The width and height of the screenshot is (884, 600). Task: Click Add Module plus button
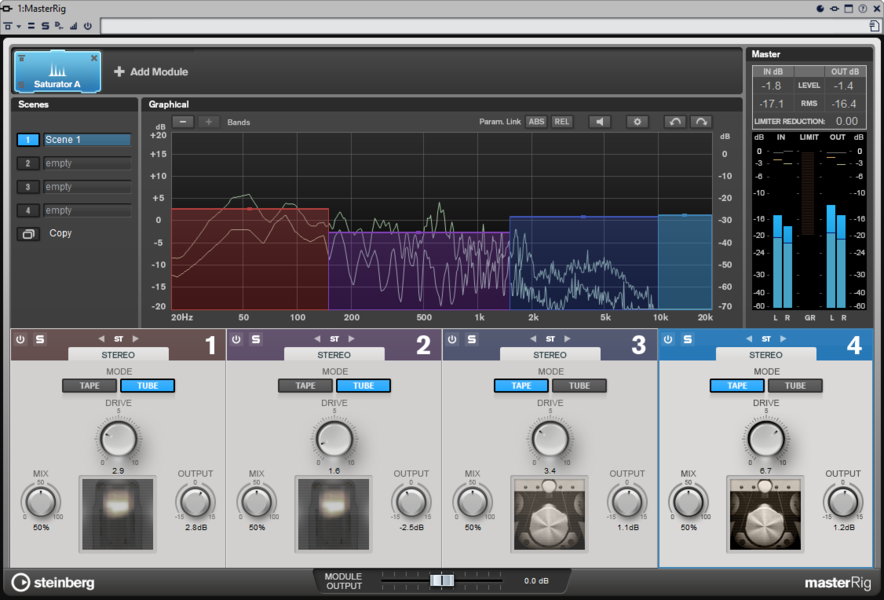119,72
